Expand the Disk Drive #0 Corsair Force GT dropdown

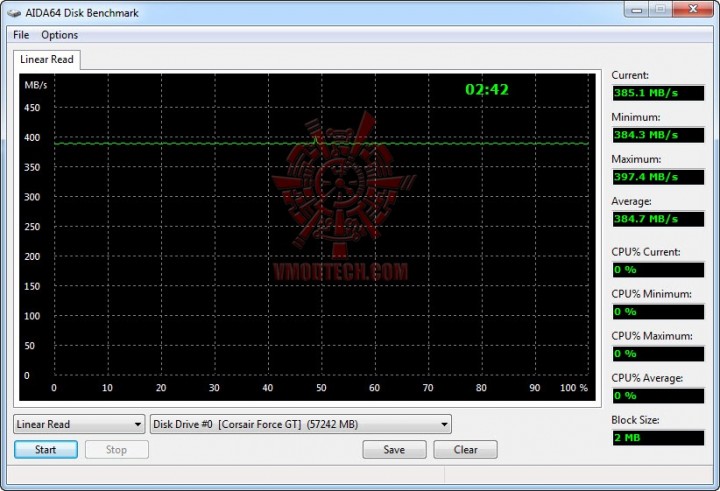point(301,424)
